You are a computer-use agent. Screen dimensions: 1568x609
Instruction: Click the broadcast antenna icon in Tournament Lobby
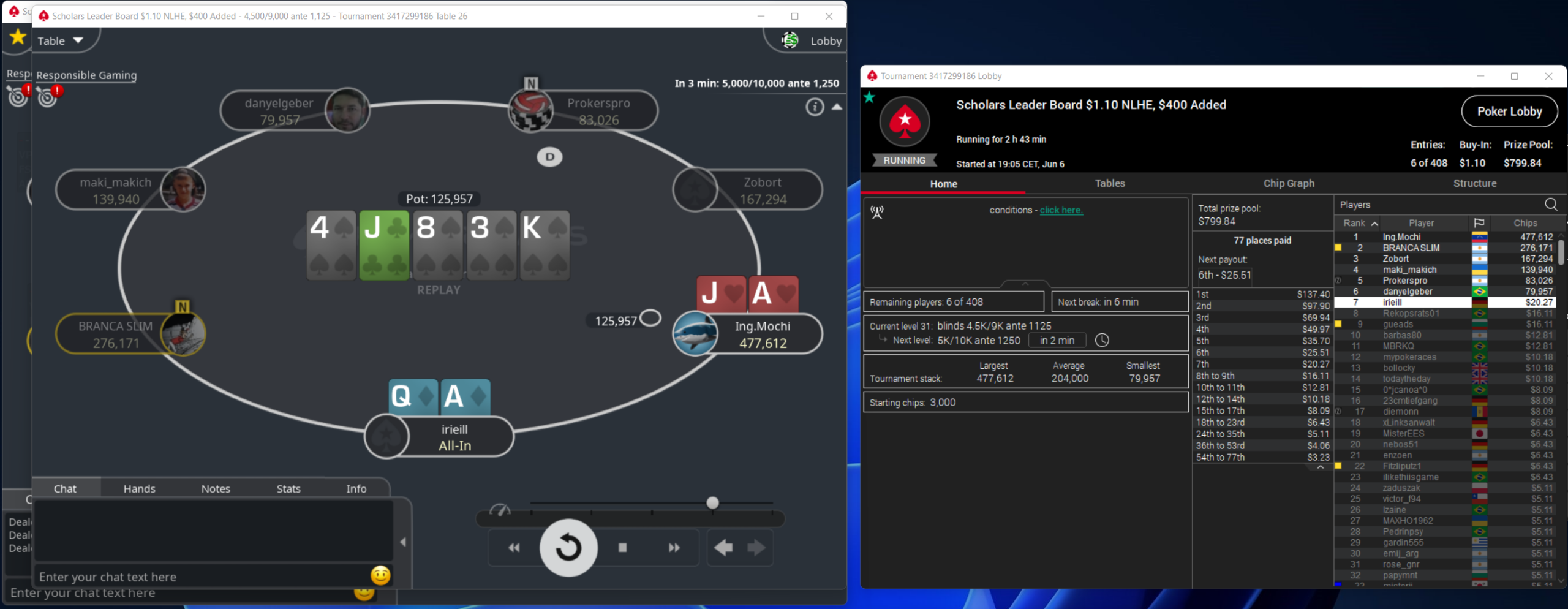click(877, 212)
